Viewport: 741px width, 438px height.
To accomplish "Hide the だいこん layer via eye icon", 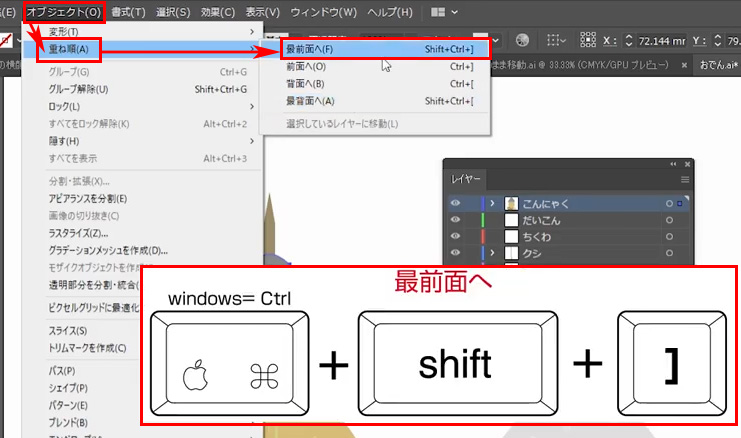I will point(455,219).
